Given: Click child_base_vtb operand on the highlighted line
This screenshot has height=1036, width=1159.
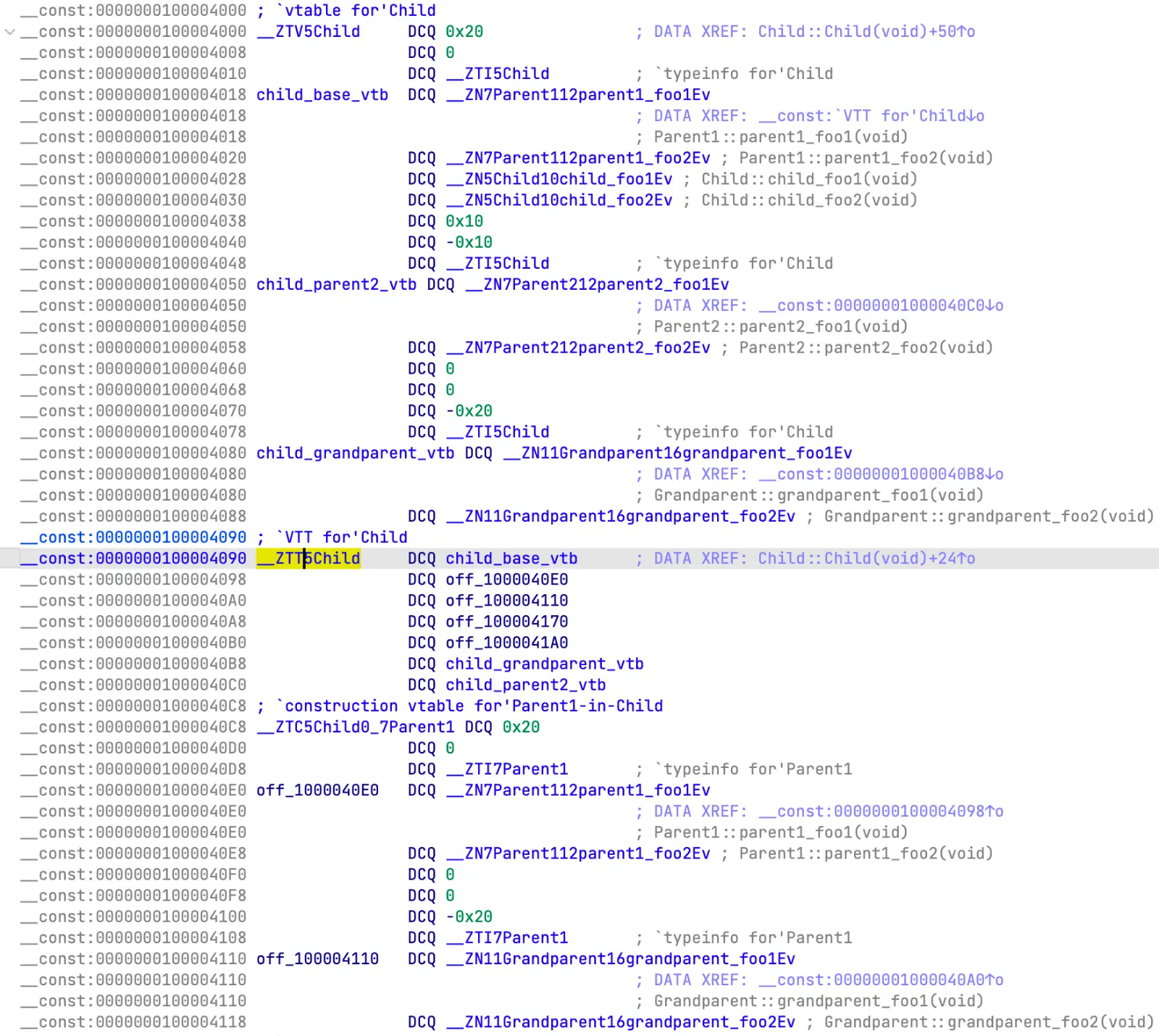Looking at the screenshot, I should [511, 559].
